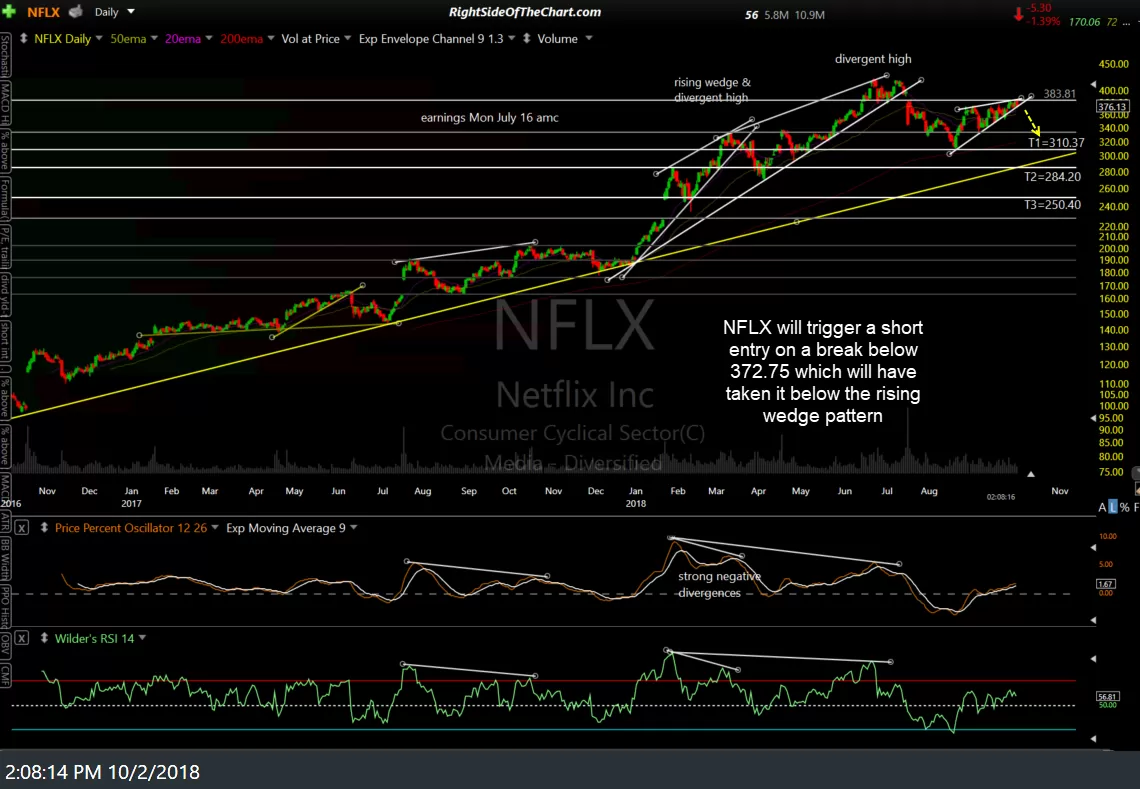Screen dimensions: 1140x789
Task: Open Exp Envelope Channel 9 1.3 dropdown
Action: pos(511,39)
